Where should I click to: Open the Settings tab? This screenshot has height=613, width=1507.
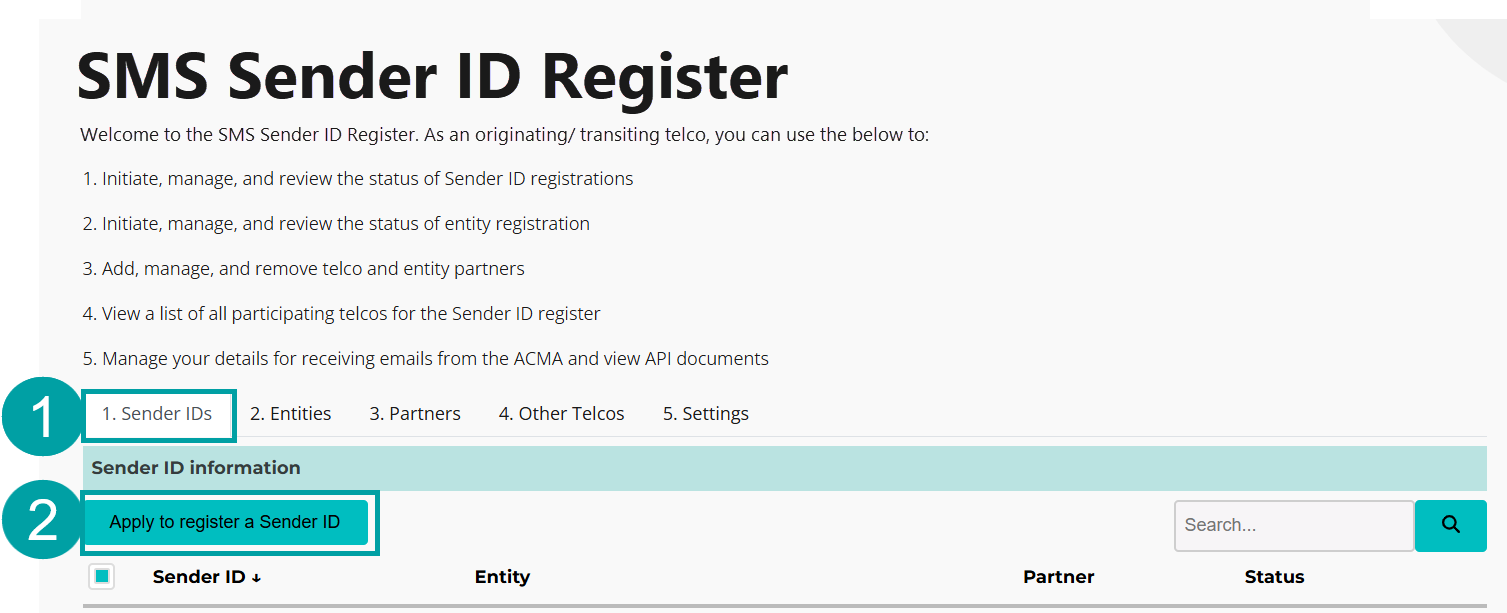[x=705, y=413]
